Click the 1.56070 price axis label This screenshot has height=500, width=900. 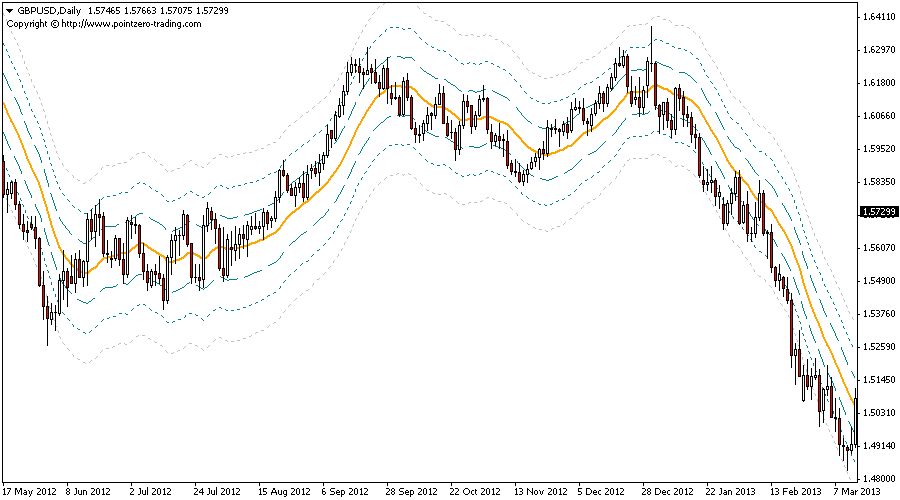coord(877,248)
